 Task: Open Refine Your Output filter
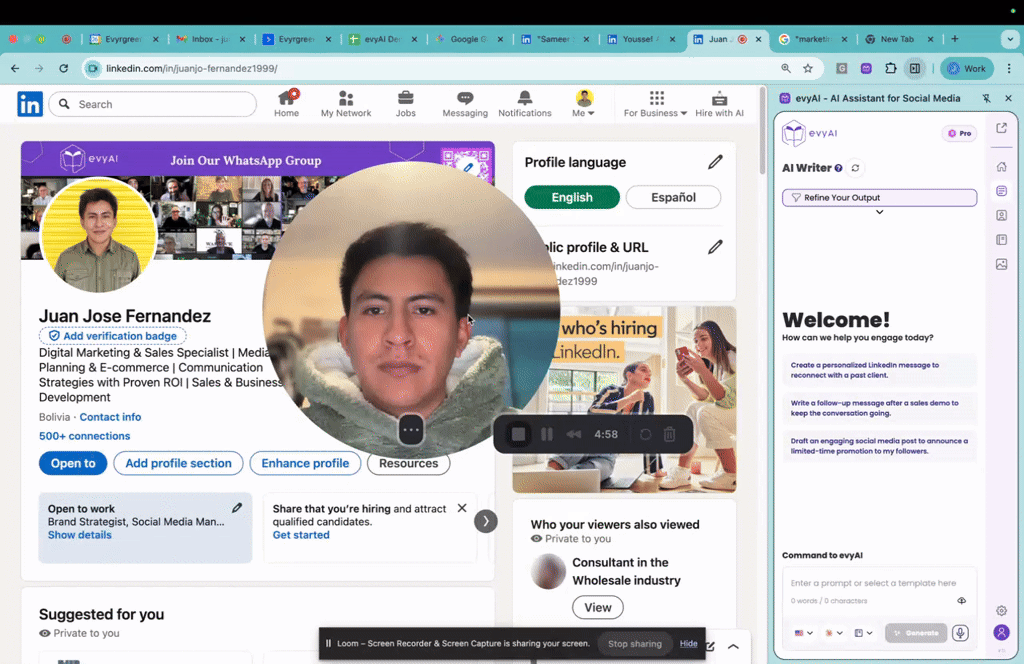879,197
